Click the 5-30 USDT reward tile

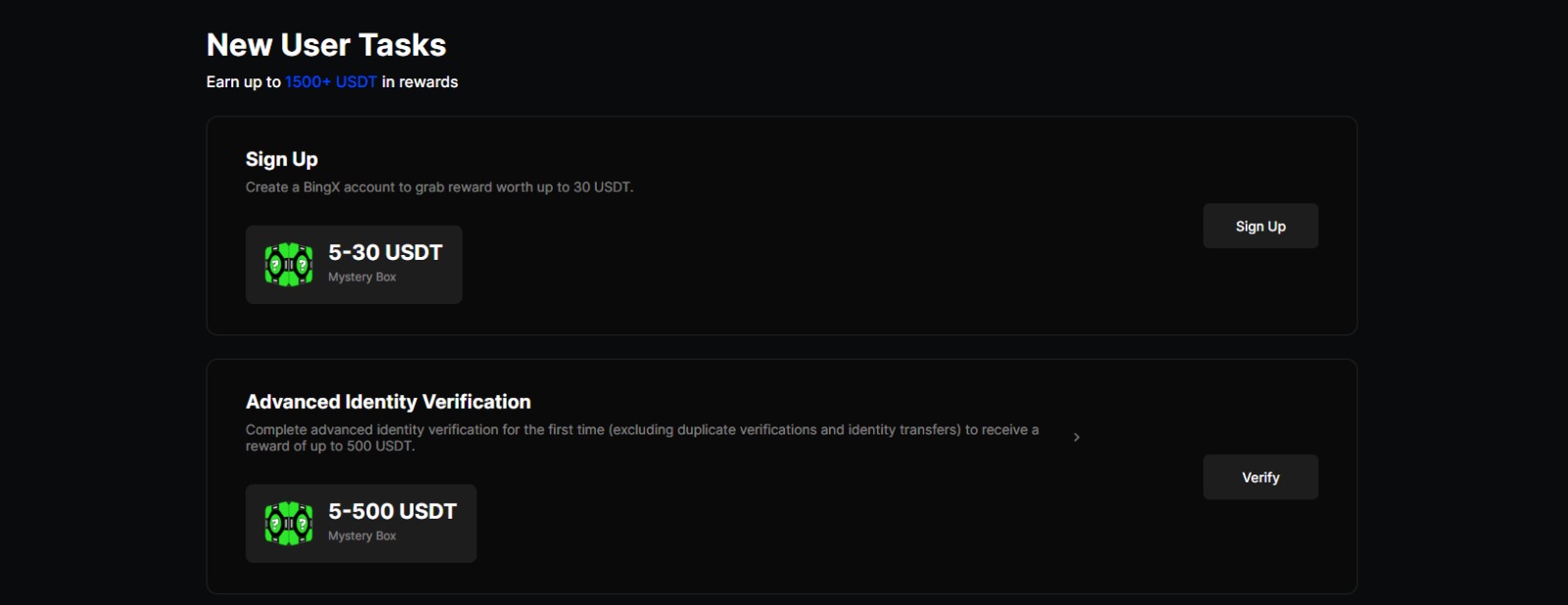point(354,265)
